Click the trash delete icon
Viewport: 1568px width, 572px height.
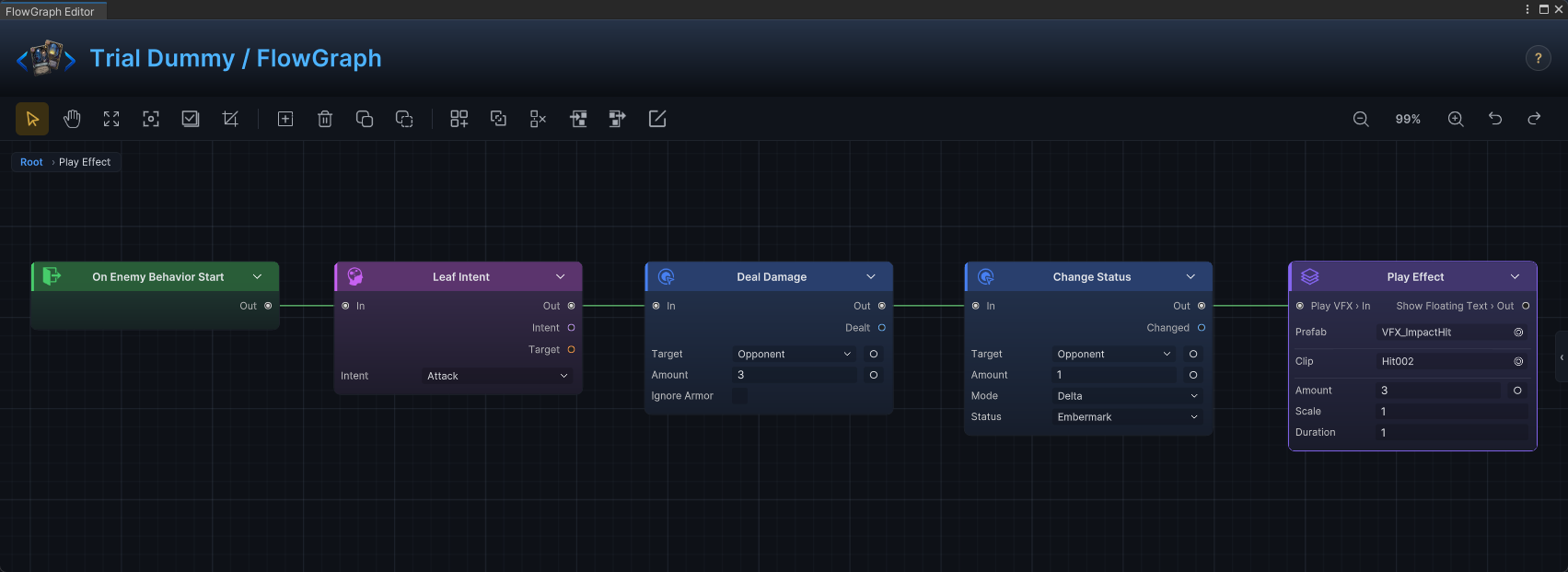(x=325, y=119)
